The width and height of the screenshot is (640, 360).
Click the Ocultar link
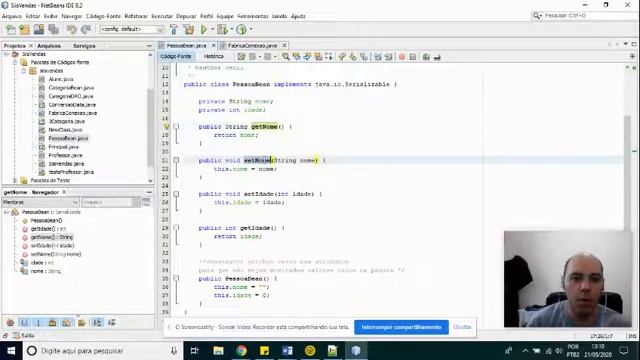(x=462, y=327)
